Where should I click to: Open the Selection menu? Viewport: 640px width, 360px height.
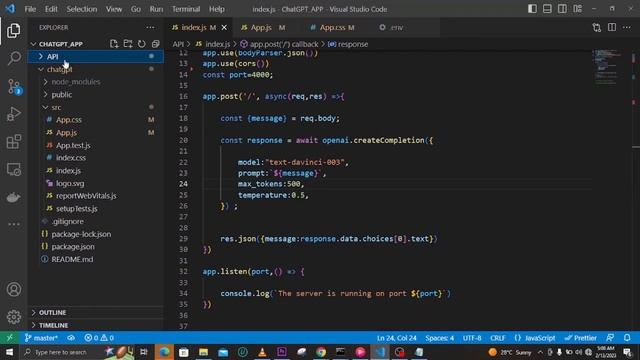coord(82,9)
